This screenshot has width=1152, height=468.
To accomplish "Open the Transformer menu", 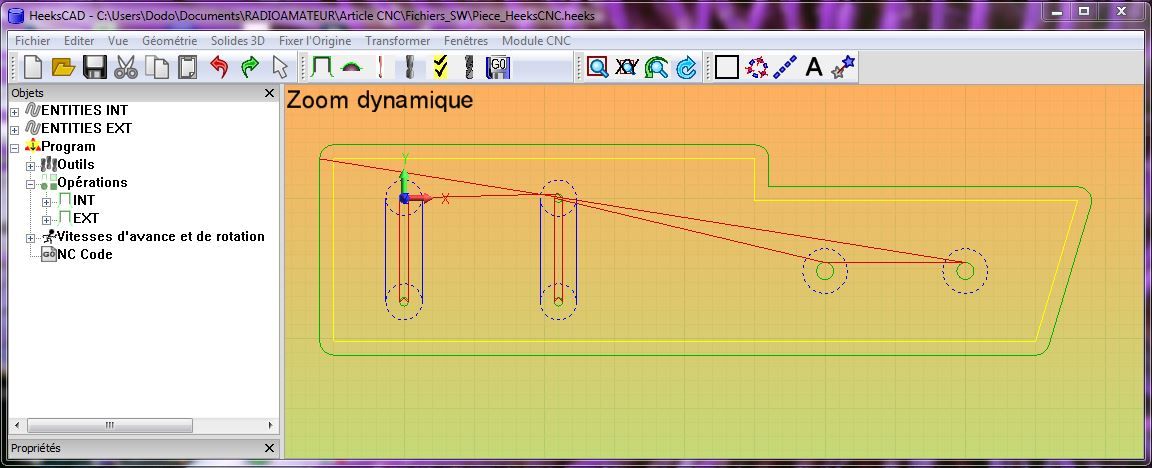I will 397,41.
